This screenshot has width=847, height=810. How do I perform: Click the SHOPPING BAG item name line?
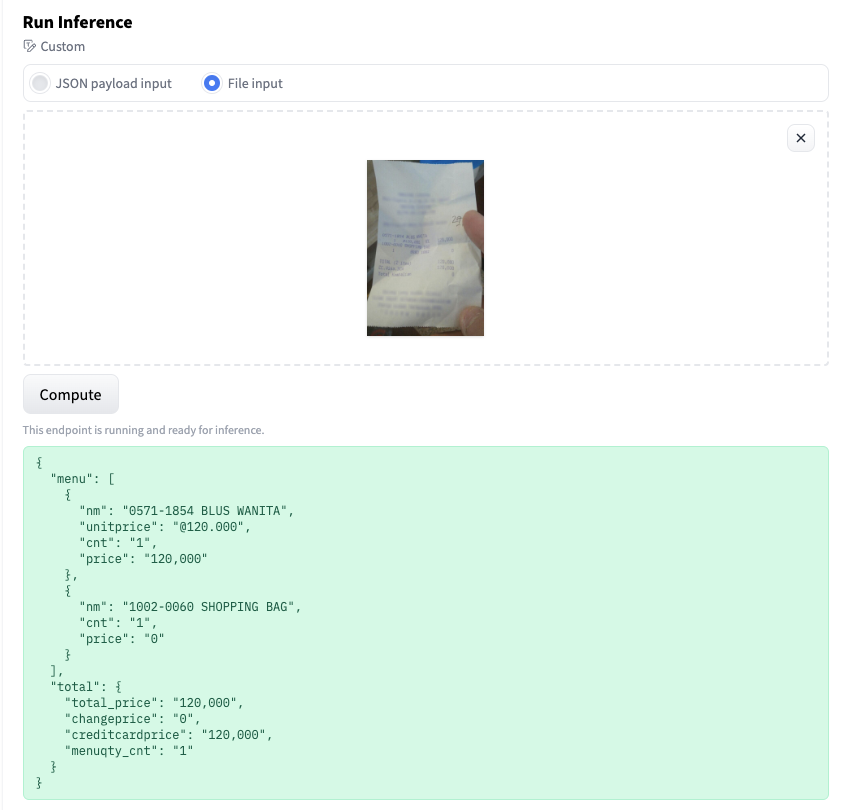click(x=190, y=607)
